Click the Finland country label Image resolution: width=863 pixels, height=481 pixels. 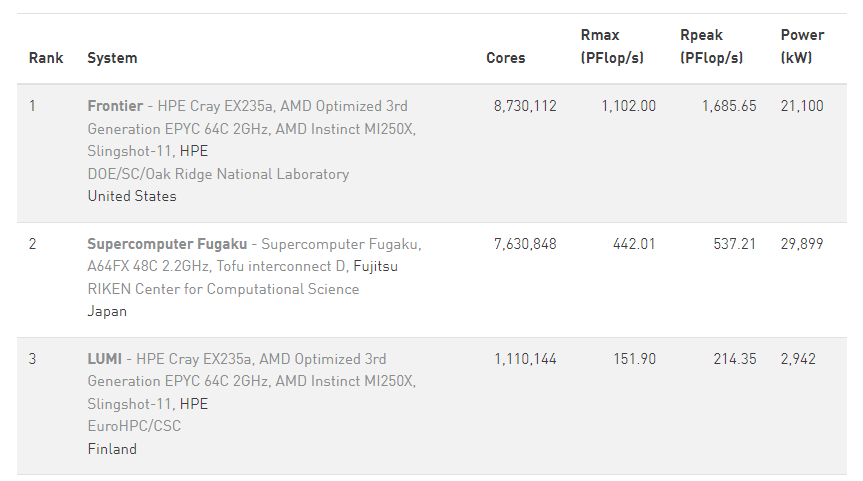(x=112, y=449)
